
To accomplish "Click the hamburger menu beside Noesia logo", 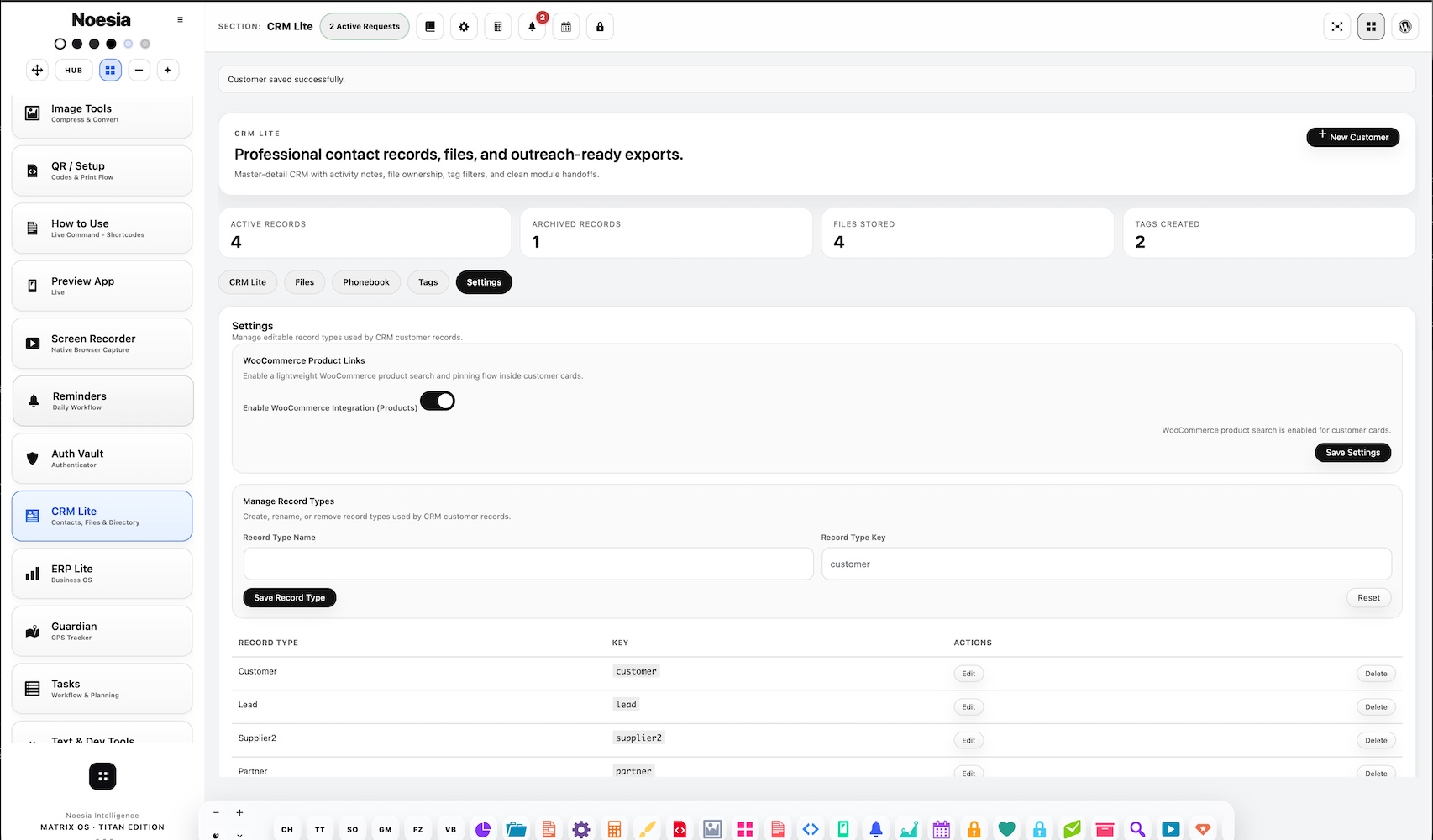I will [x=180, y=19].
